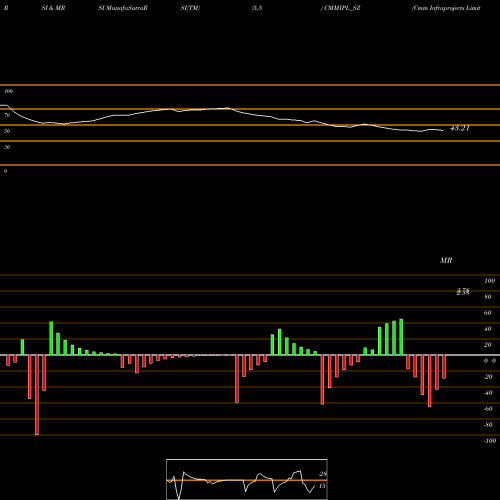This screenshot has width=500, height=500.
Task: Click the 'CMMIPL_SZ' ticker symbol text
Action: [341, 8]
